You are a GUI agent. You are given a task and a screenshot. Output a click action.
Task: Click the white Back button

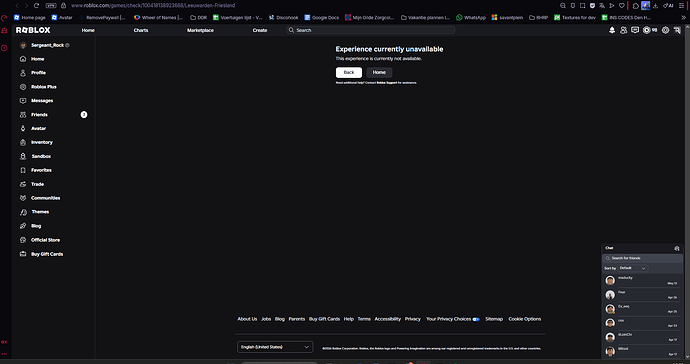(x=349, y=72)
